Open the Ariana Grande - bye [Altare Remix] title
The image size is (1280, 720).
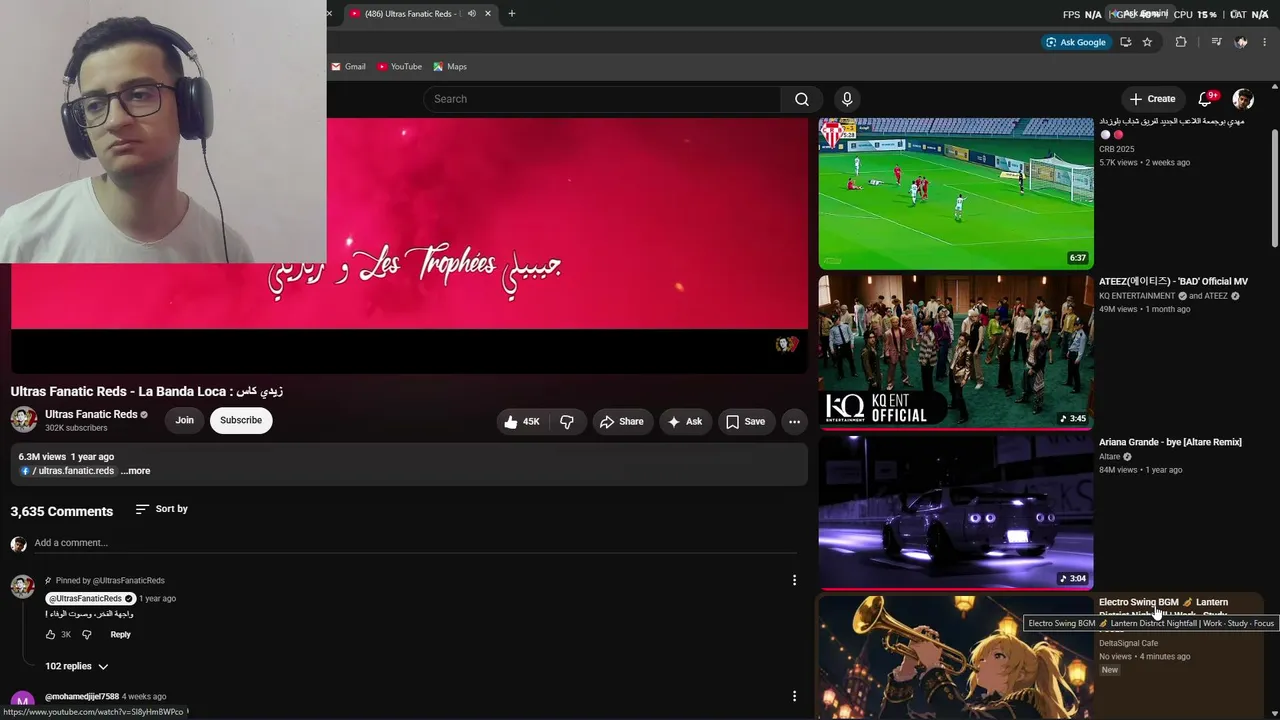pos(1170,442)
